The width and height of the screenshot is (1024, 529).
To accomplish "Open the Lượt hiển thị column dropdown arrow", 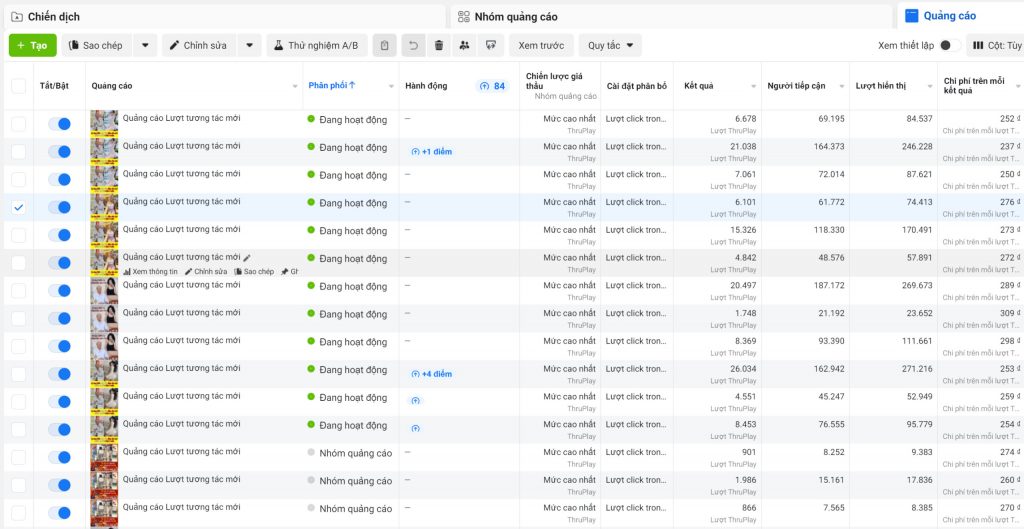I will (x=930, y=86).
